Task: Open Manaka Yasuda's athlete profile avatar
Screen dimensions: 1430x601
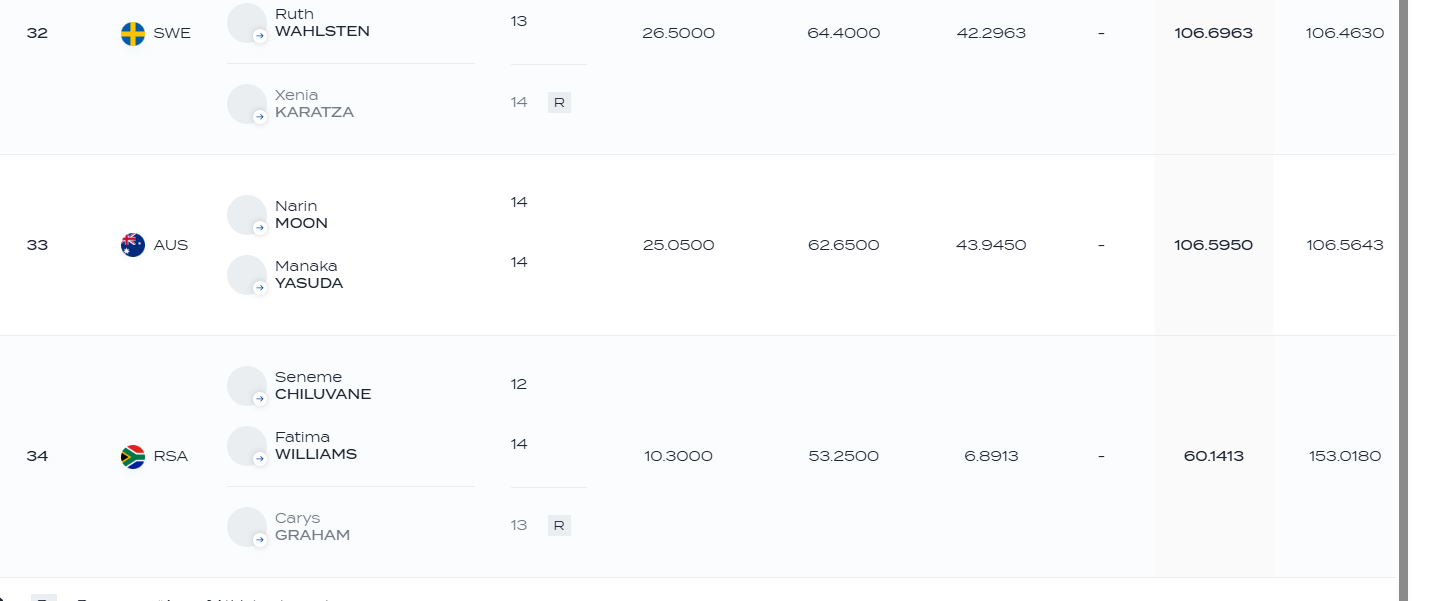Action: tap(247, 275)
